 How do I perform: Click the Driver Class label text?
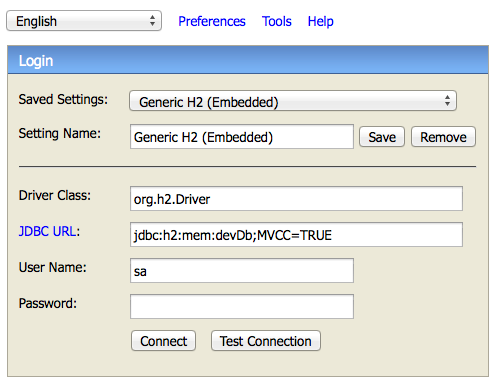(x=55, y=195)
